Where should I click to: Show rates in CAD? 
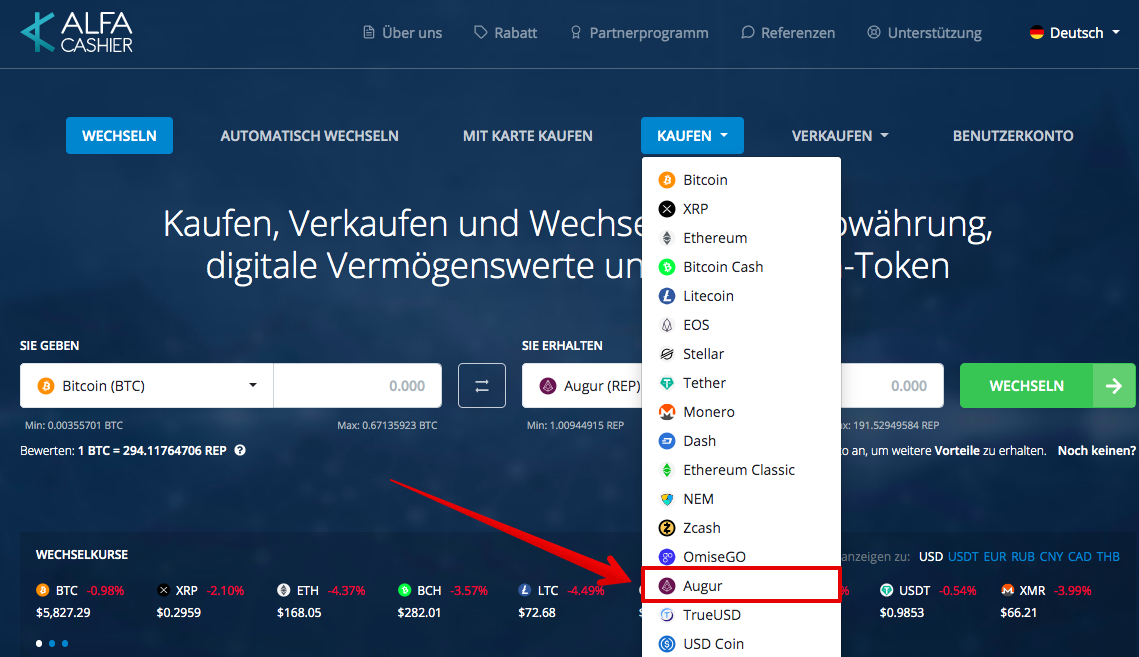tap(1079, 557)
